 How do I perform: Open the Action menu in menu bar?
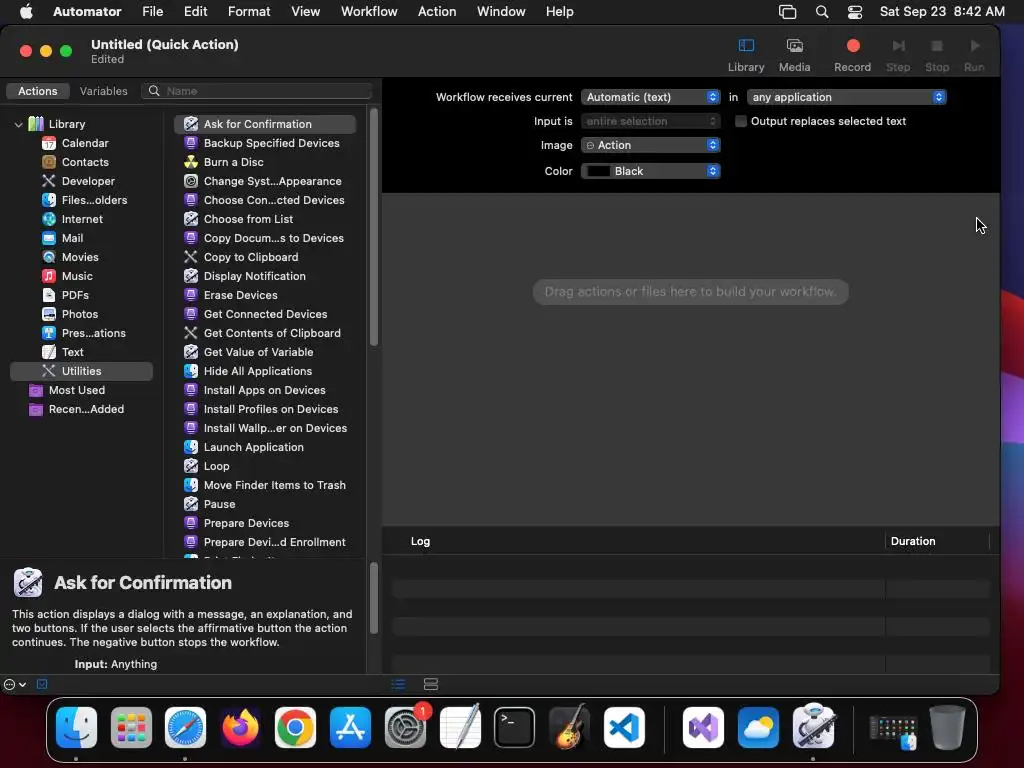[x=437, y=12]
